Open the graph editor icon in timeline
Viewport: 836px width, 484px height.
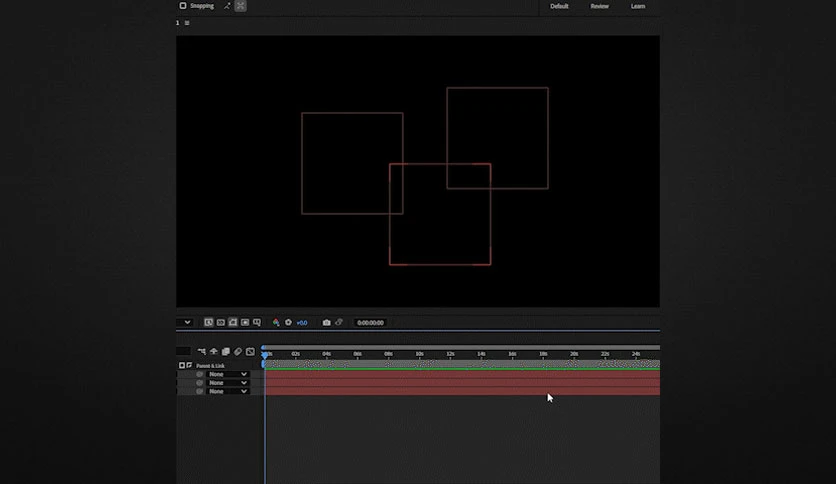tap(251, 351)
